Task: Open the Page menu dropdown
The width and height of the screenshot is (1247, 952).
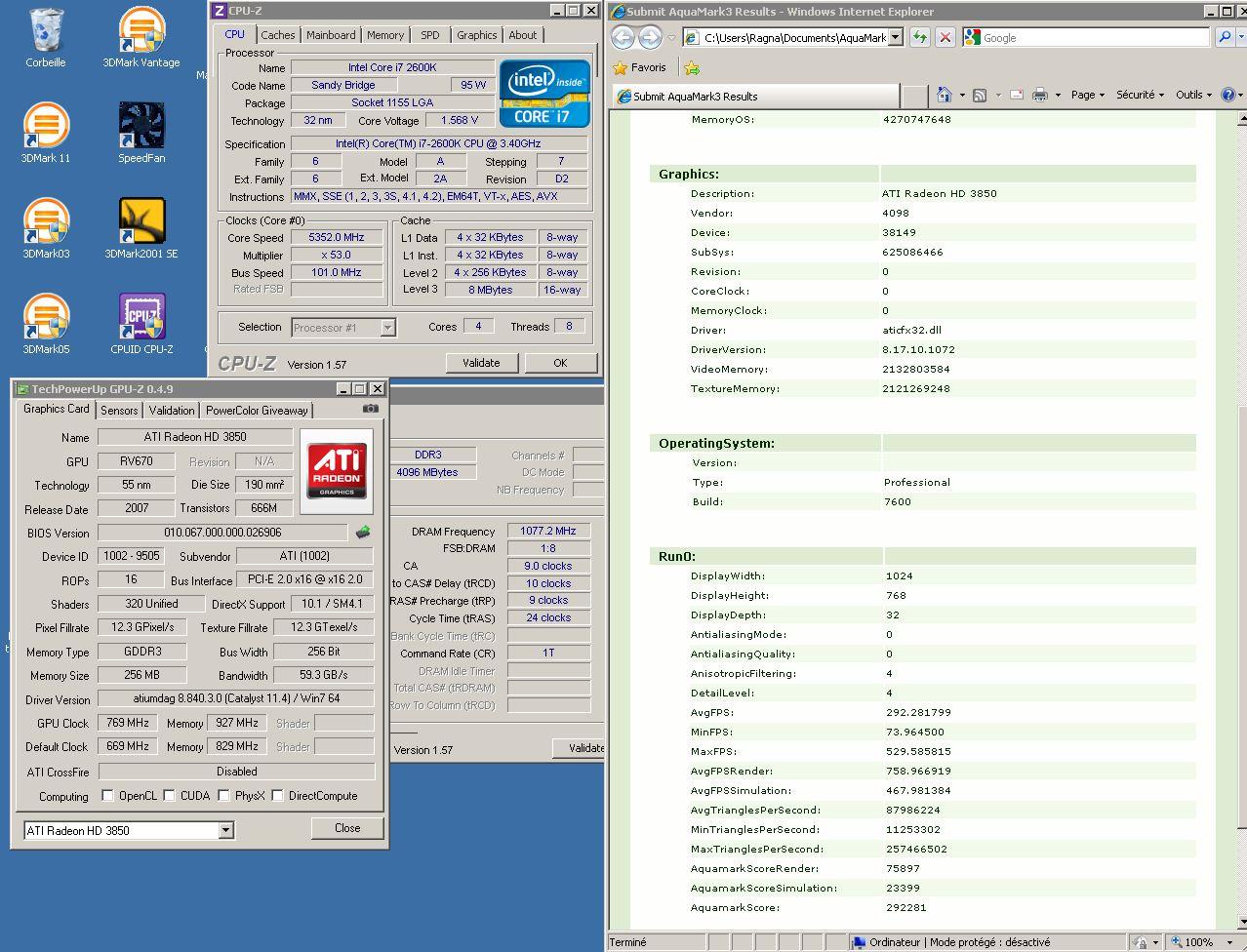Action: [1088, 95]
